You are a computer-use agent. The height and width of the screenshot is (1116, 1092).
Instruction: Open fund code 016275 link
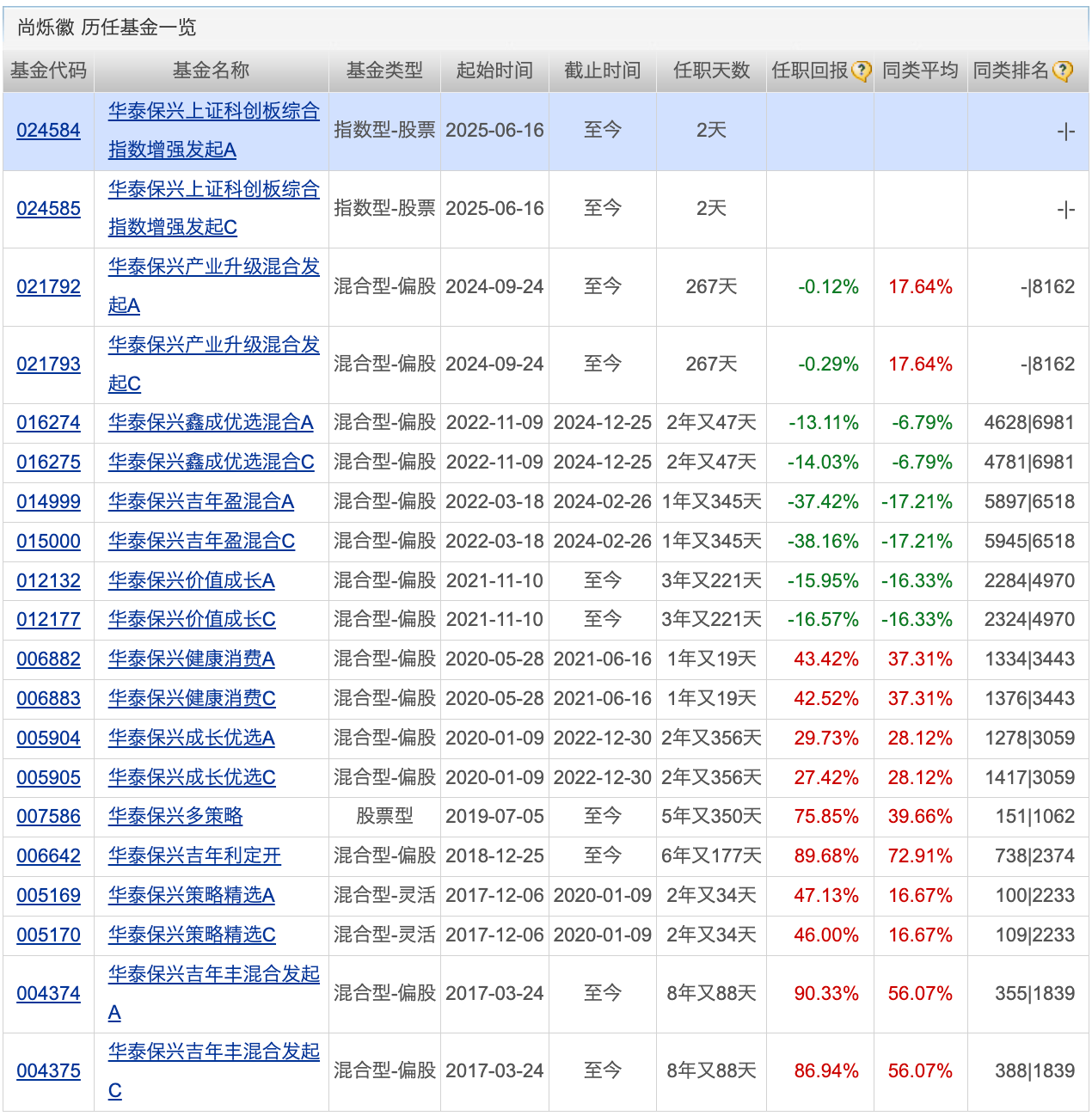click(48, 463)
